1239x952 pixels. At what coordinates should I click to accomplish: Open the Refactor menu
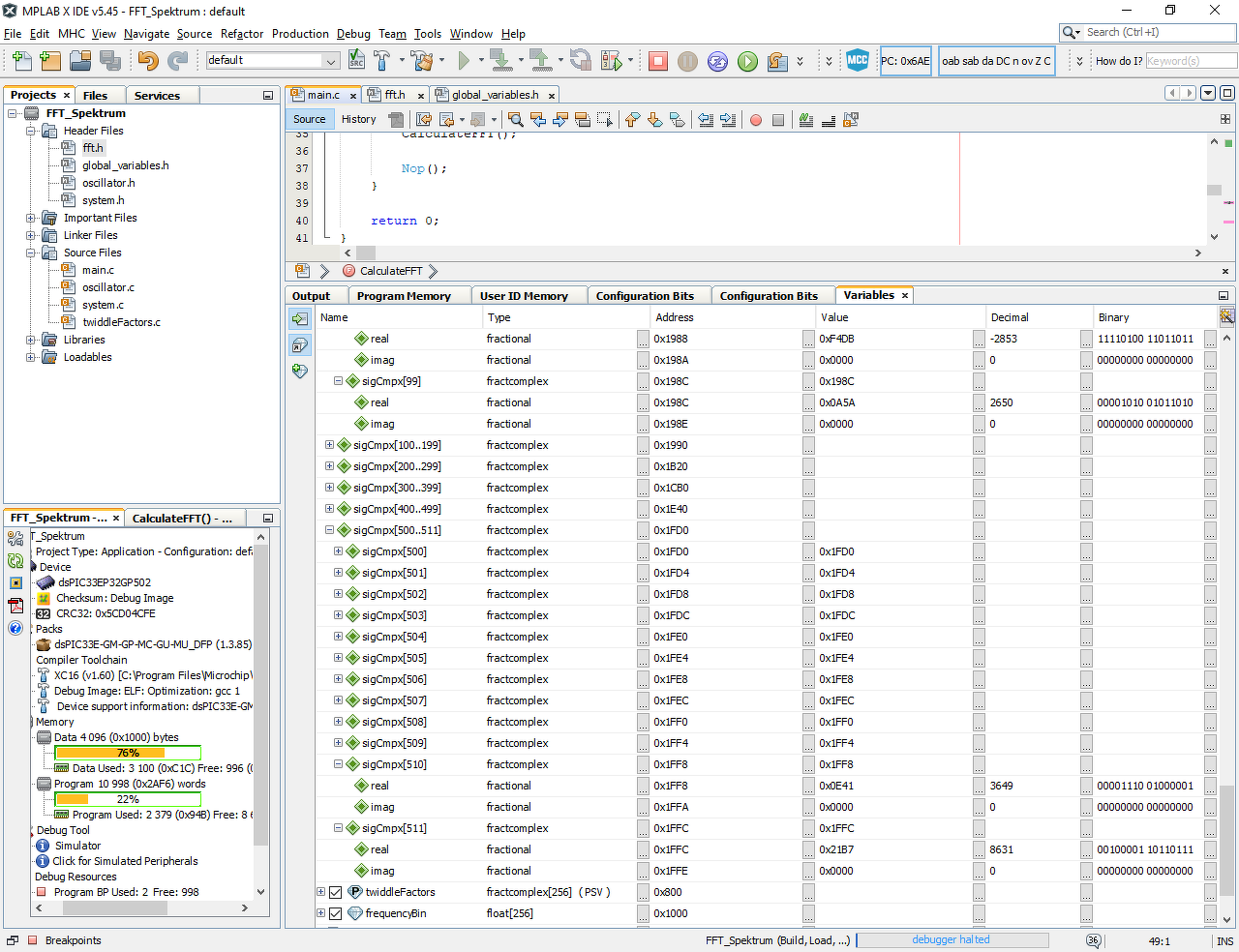(242, 34)
